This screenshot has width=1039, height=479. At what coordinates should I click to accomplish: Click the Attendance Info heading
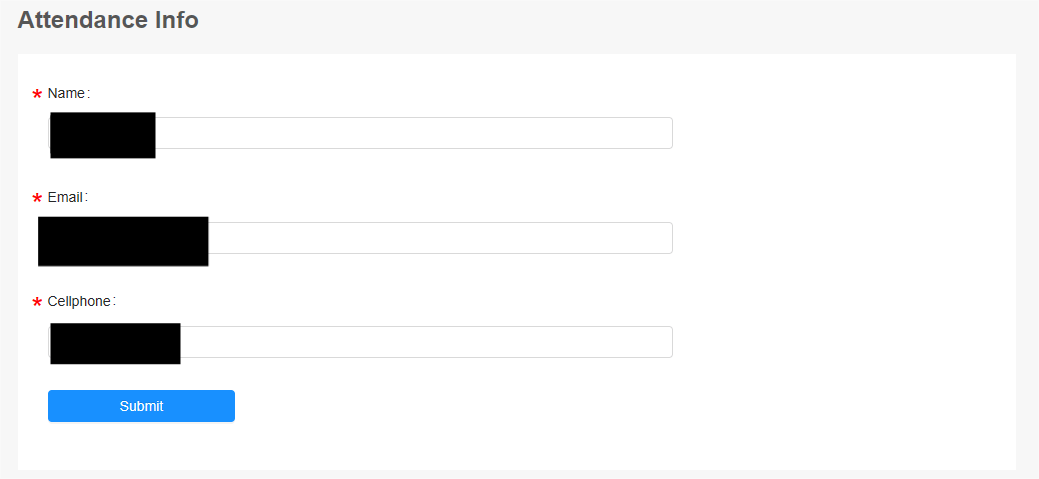[x=108, y=19]
